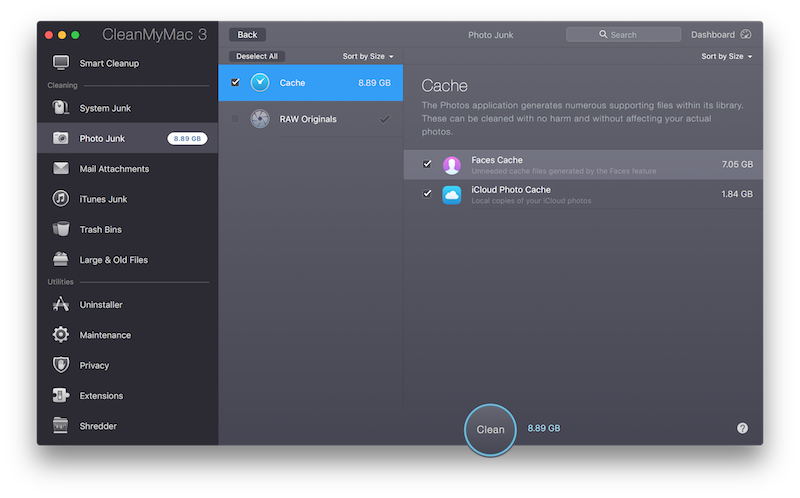Uncheck the Cache category checkbox
The width and height of the screenshot is (800, 498).
[235, 82]
